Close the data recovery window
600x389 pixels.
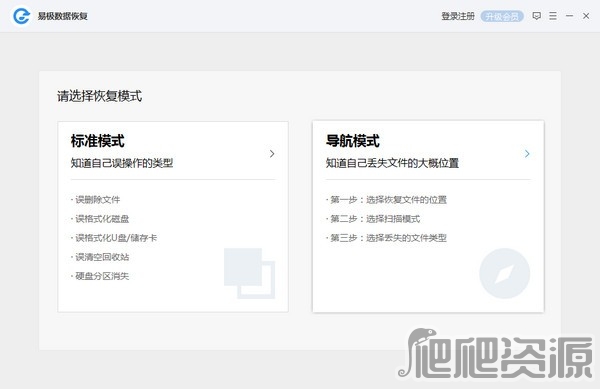586,16
